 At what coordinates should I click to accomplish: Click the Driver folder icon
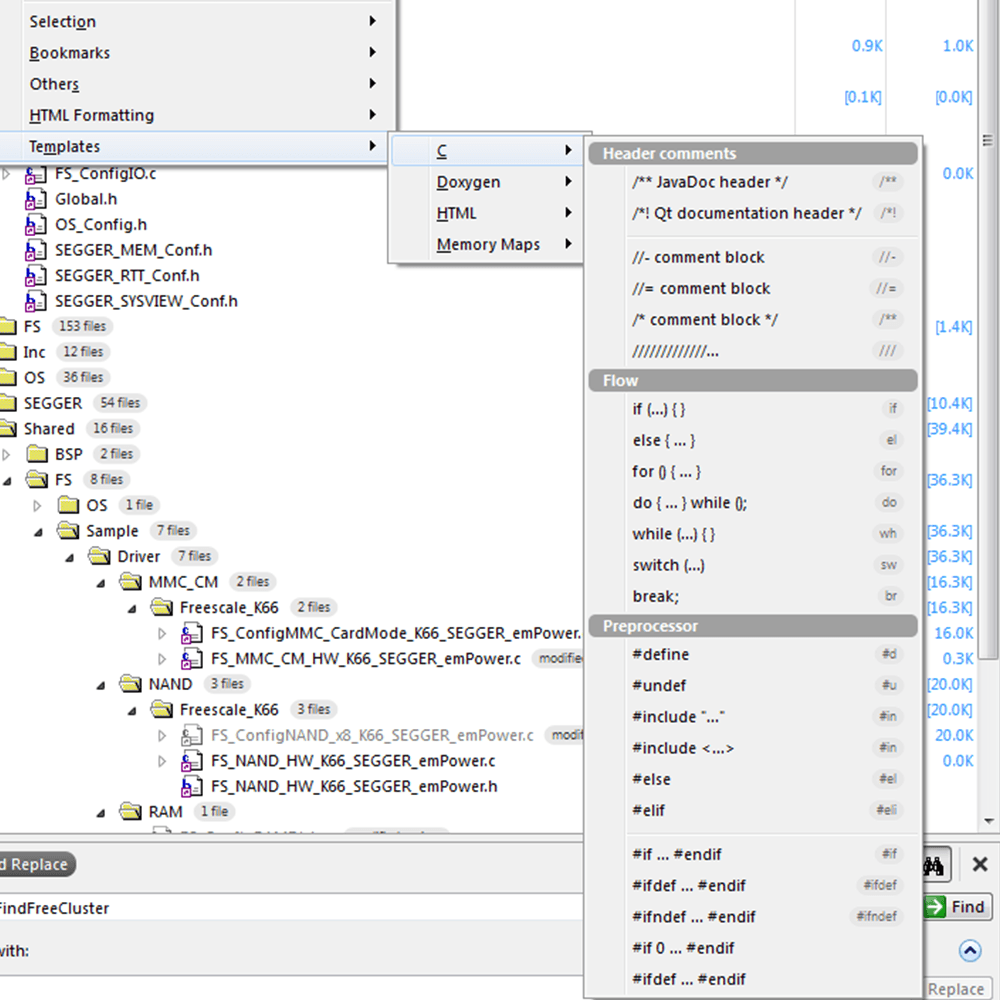99,556
